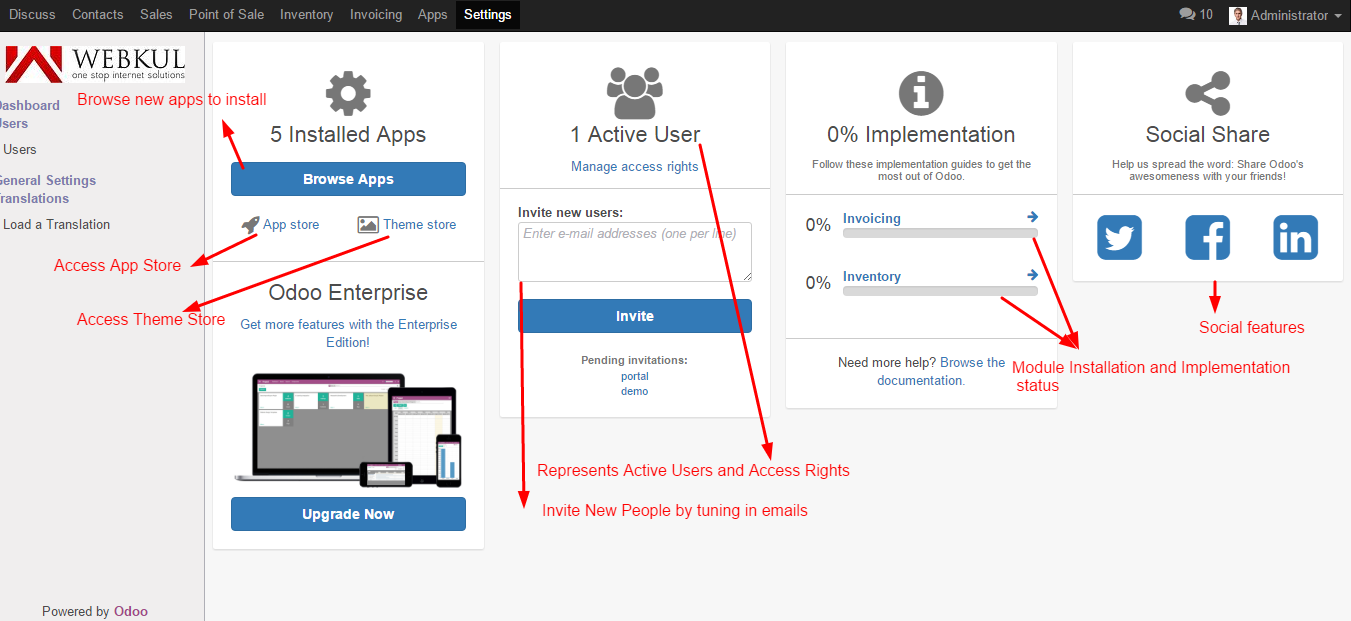Select Dashboard in the sidebar
The image size is (1351, 621).
28,105
